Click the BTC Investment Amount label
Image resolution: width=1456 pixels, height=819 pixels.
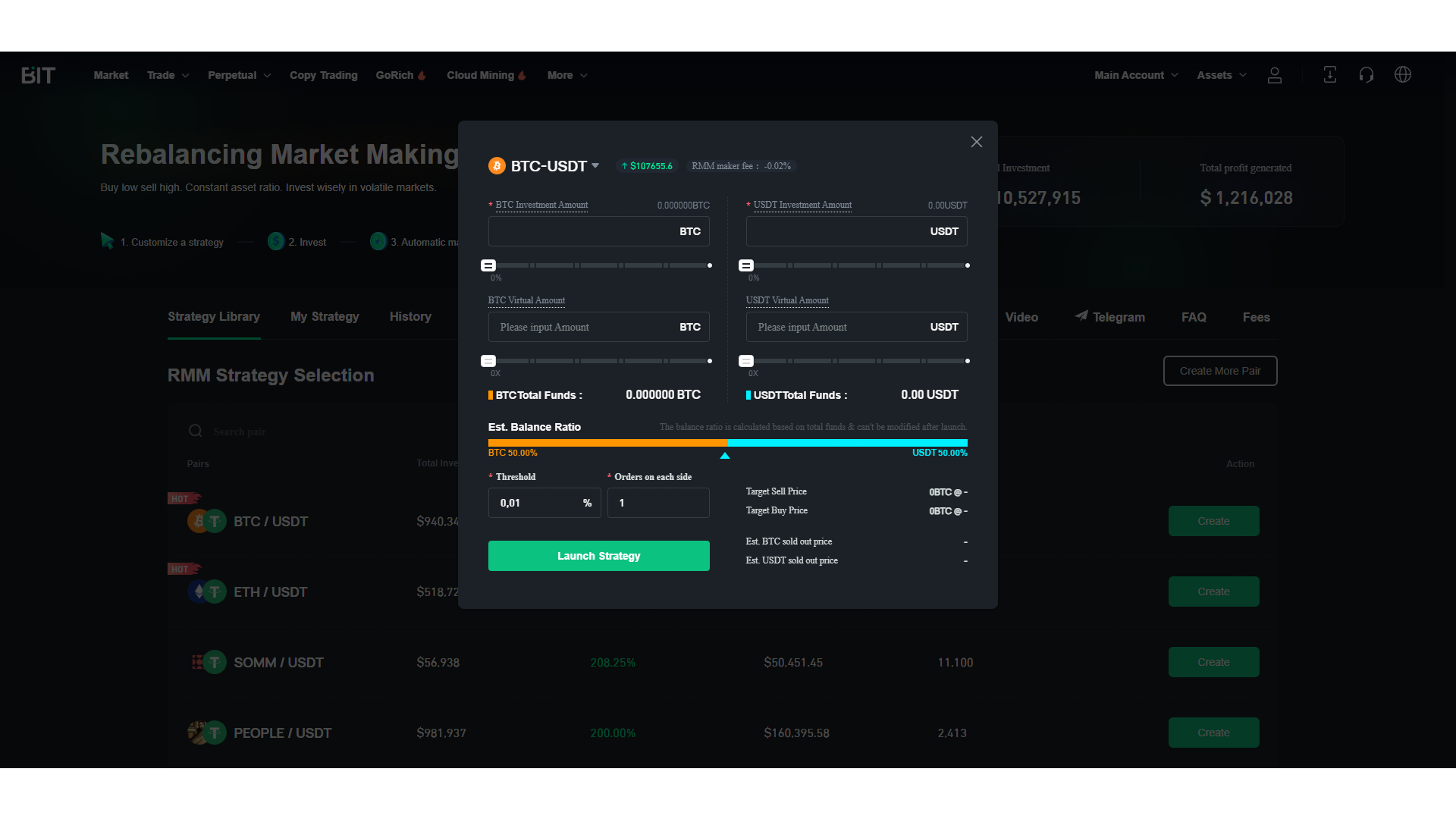(541, 205)
